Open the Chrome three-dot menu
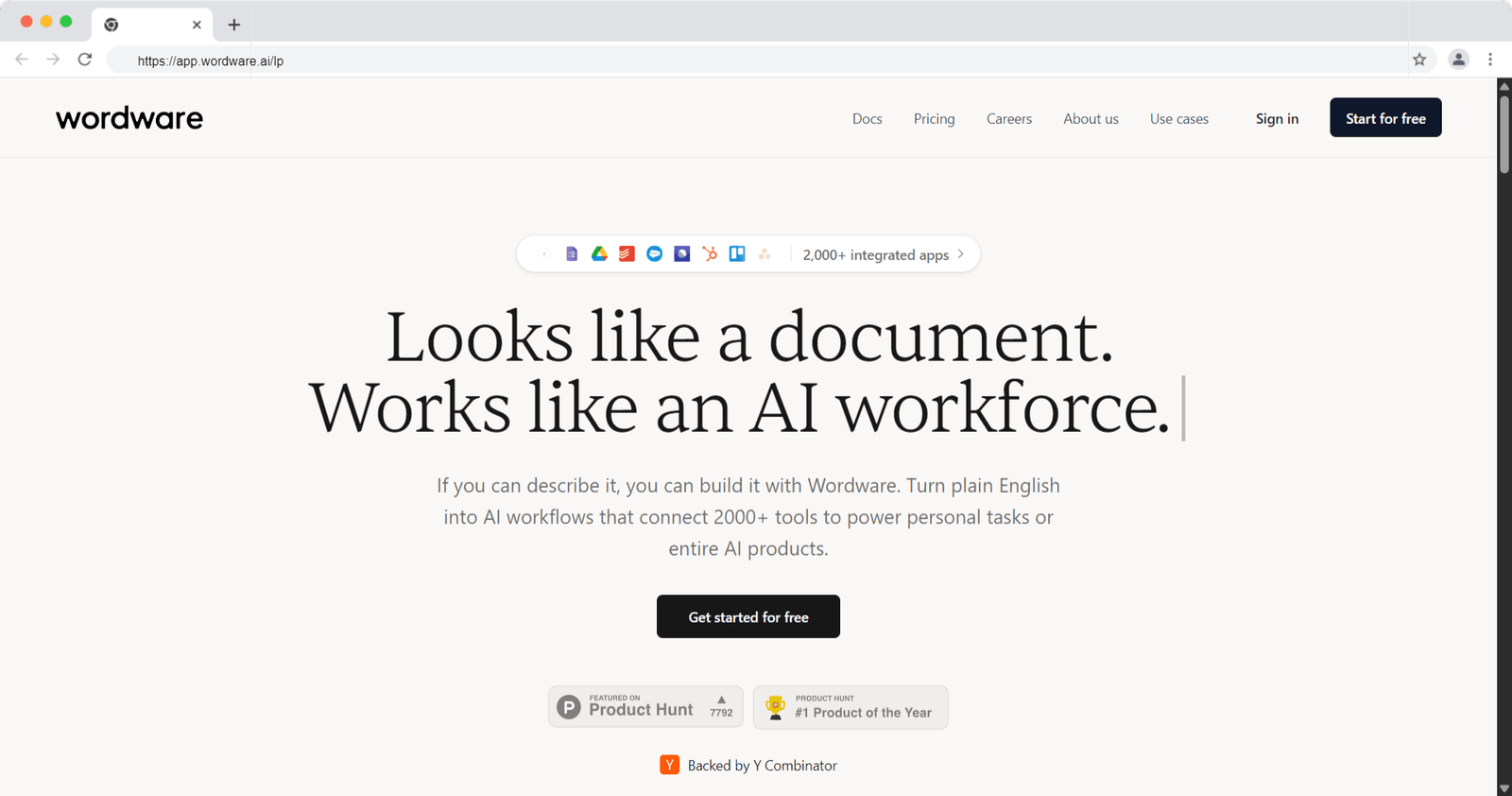Screen dimensions: 1512x796 [1490, 60]
